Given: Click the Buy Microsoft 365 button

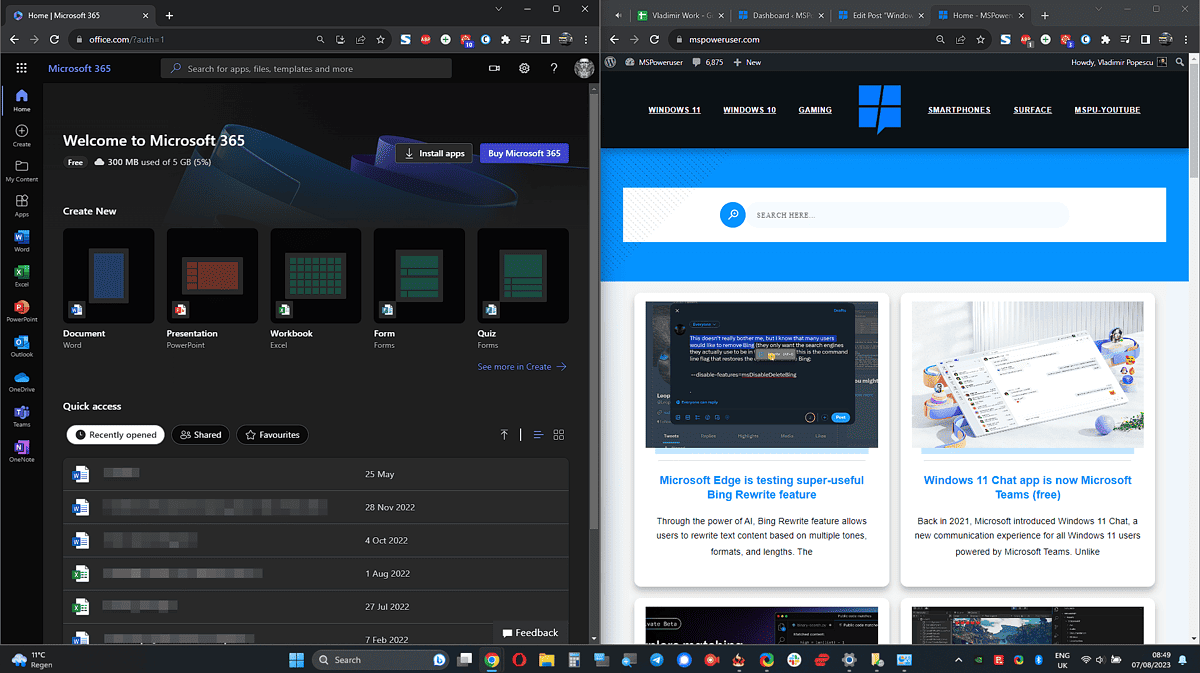Looking at the screenshot, I should tap(524, 153).
